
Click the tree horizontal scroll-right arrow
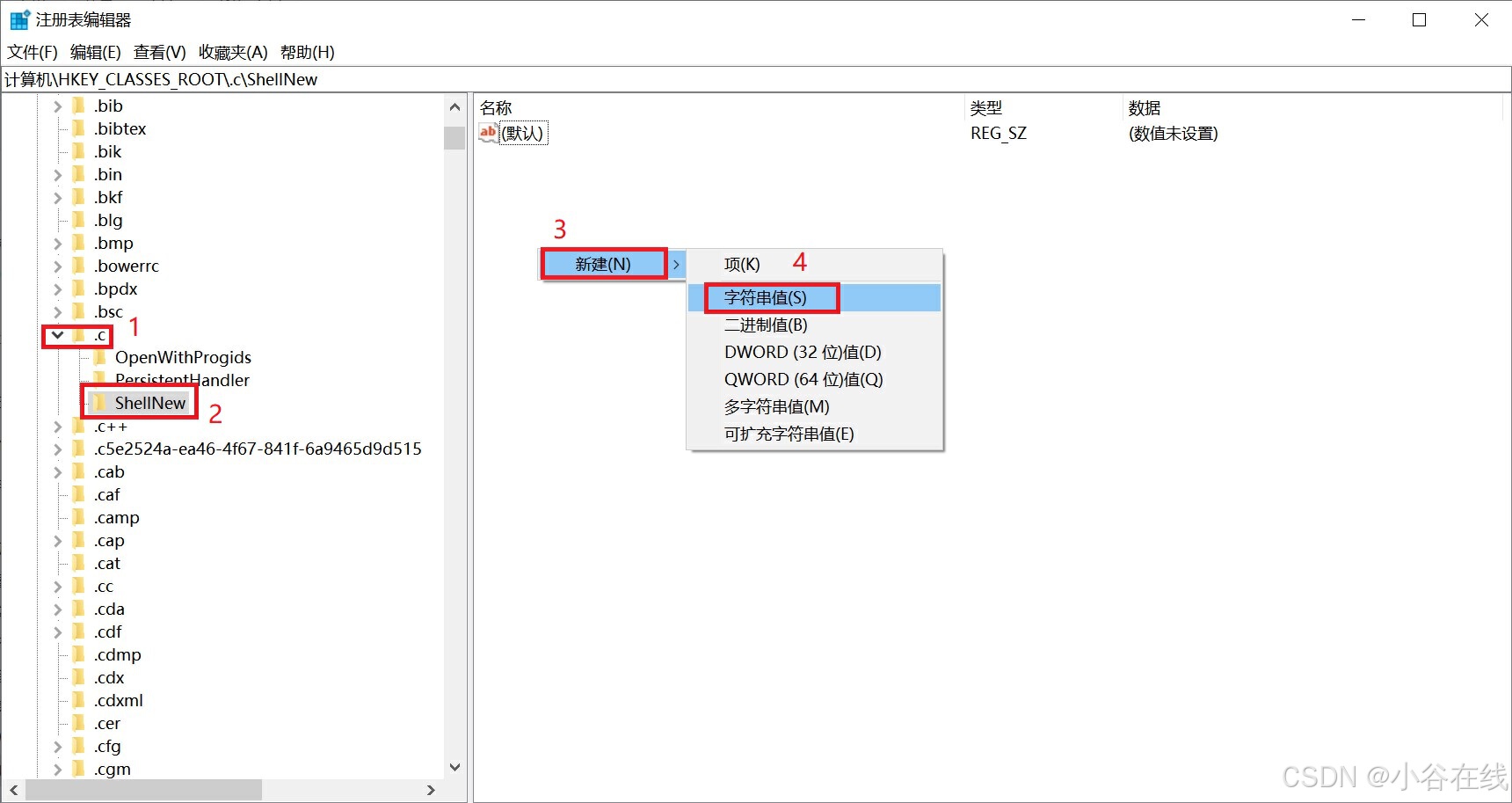tap(431, 790)
